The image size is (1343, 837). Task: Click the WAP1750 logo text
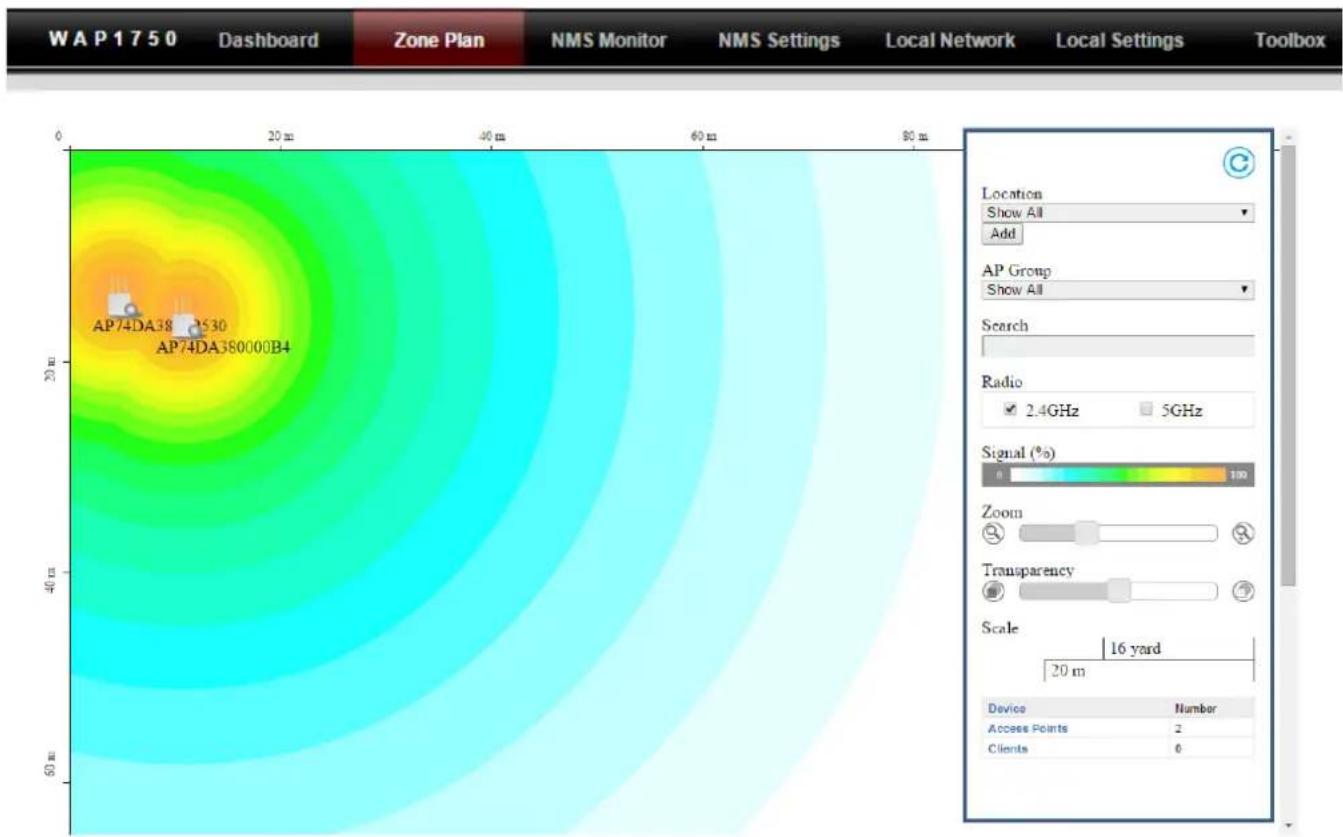(x=112, y=41)
